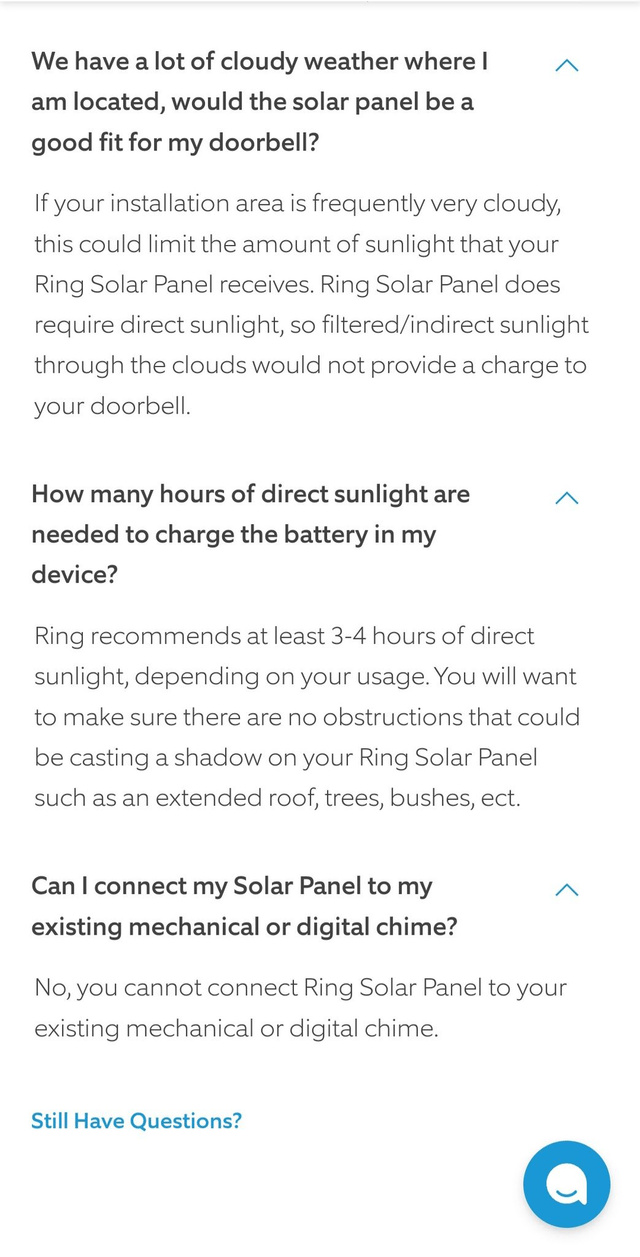The image size is (640, 1257).
Task: Open the Still Have Questions? link
Action: coord(136,1120)
